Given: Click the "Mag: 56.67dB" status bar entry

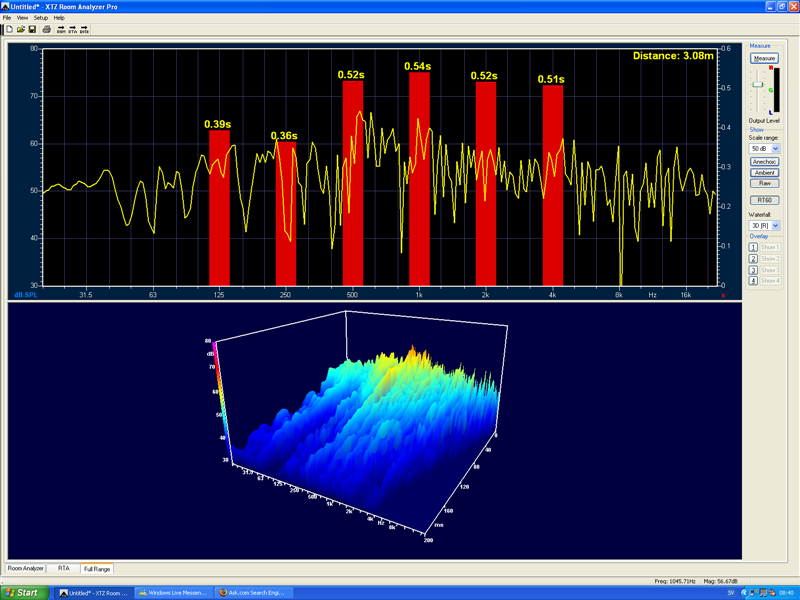Looking at the screenshot, I should click(720, 581).
